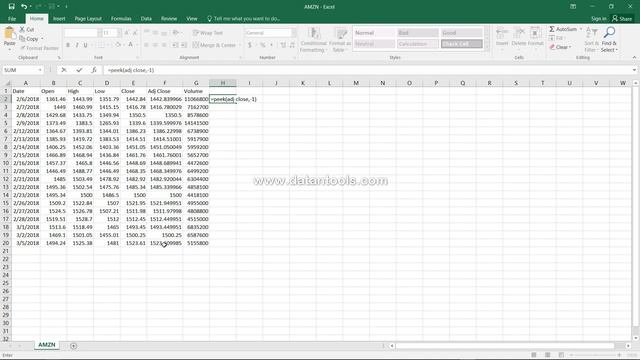
Task: Click the Adj Close header cell
Action: point(164,91)
